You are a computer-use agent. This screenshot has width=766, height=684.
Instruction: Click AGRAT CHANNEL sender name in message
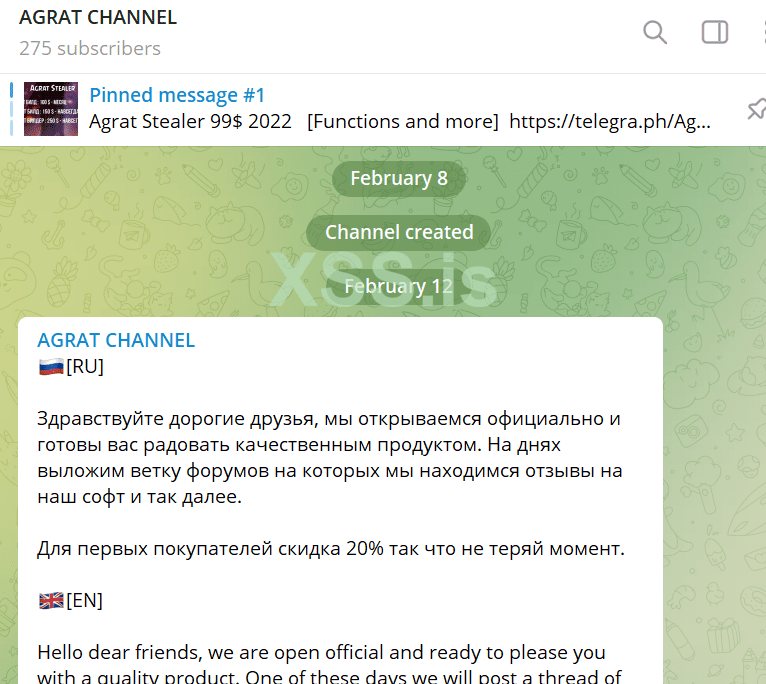tap(116, 340)
